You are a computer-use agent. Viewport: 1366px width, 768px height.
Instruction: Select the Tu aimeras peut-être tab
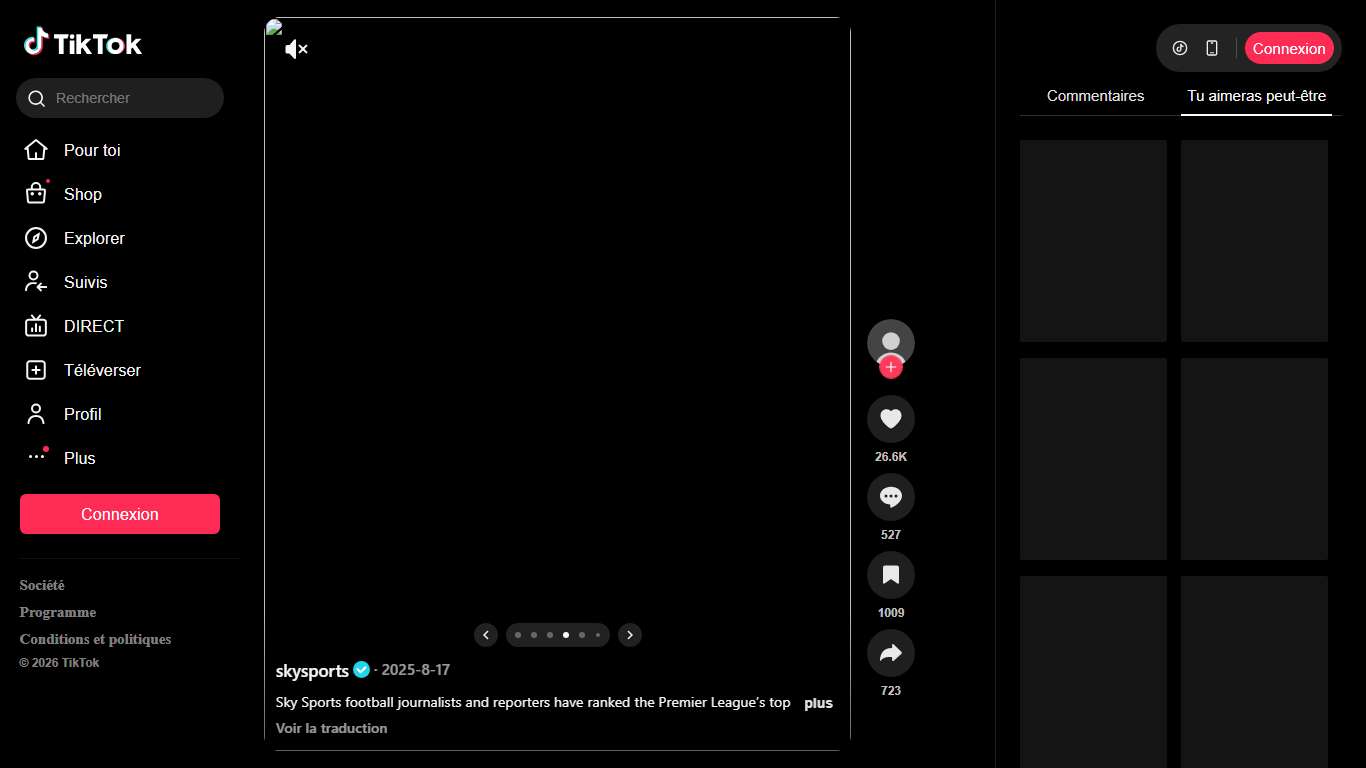click(1256, 96)
